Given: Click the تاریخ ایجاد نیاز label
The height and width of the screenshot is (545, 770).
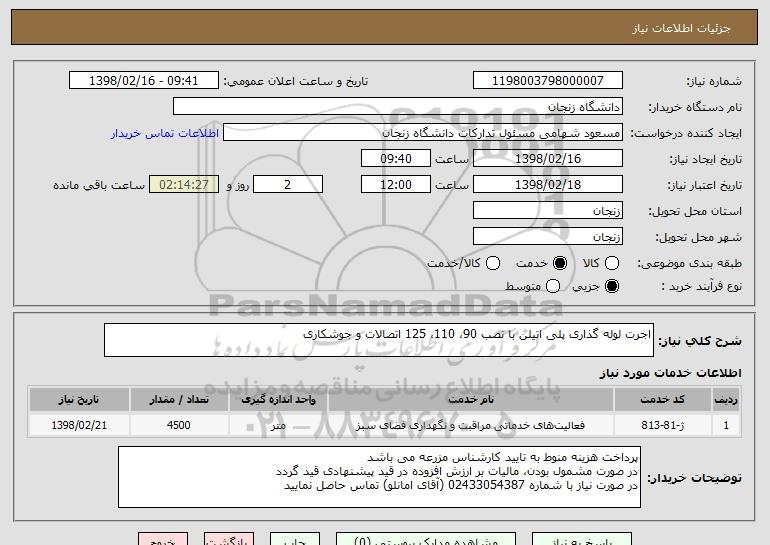Looking at the screenshot, I should point(706,160).
